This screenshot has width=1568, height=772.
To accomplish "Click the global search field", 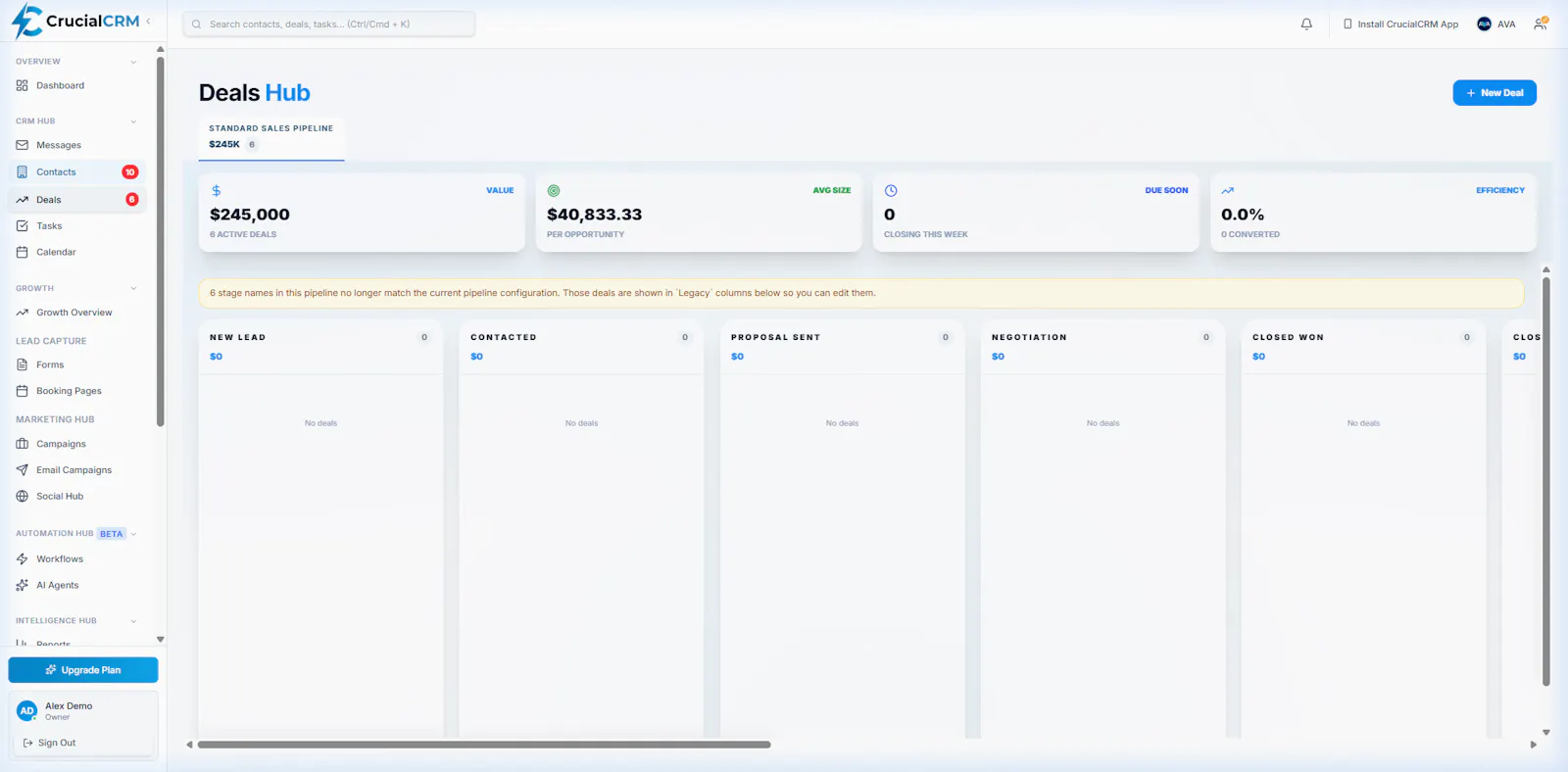I will (329, 24).
